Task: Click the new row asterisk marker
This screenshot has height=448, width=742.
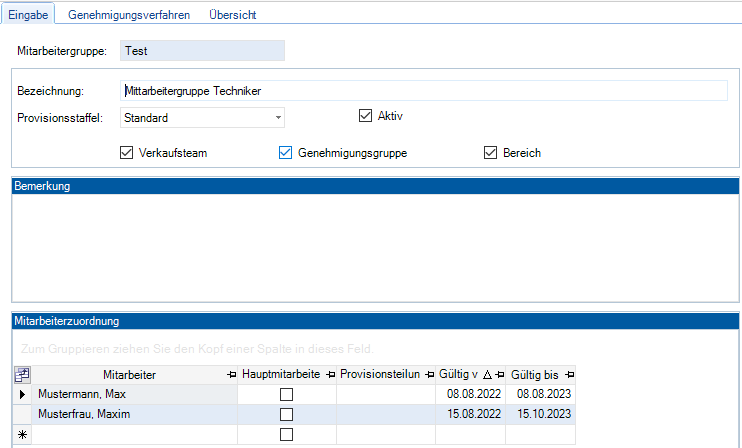Action: [22, 435]
